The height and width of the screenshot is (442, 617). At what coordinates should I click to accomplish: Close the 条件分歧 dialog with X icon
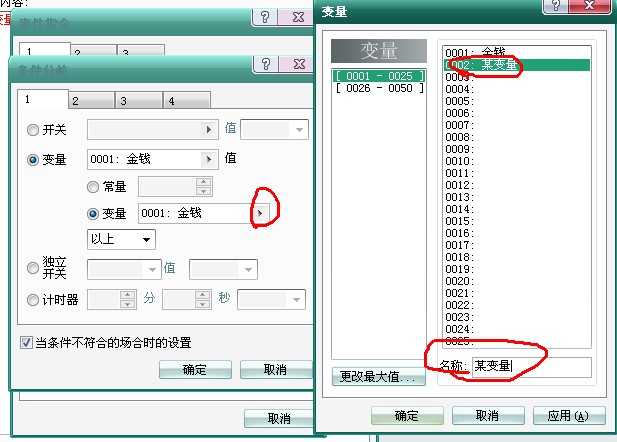coord(299,63)
